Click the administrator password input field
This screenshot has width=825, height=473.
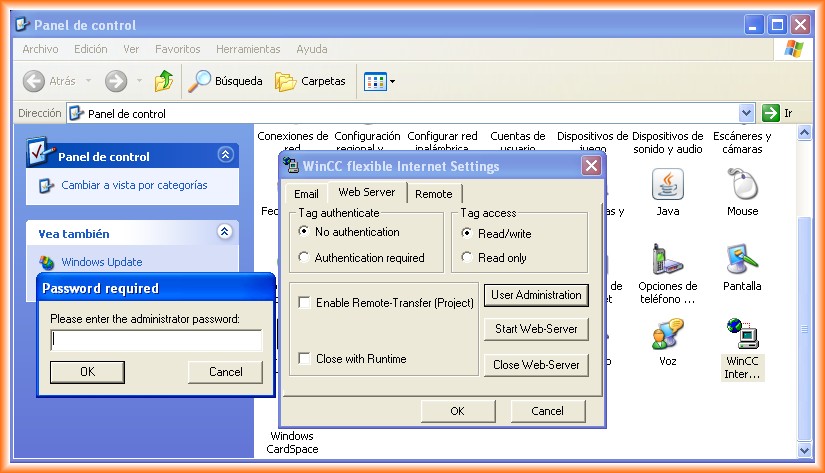pos(156,340)
